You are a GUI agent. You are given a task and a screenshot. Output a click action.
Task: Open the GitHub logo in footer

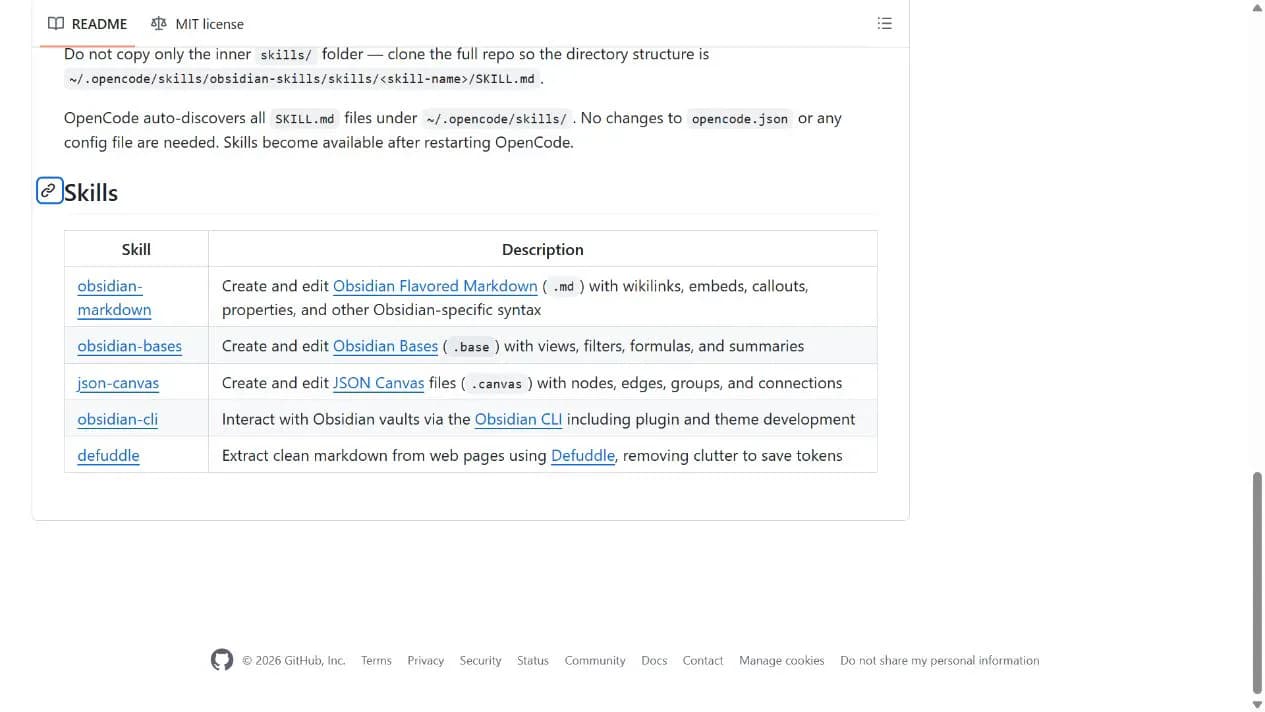click(222, 660)
